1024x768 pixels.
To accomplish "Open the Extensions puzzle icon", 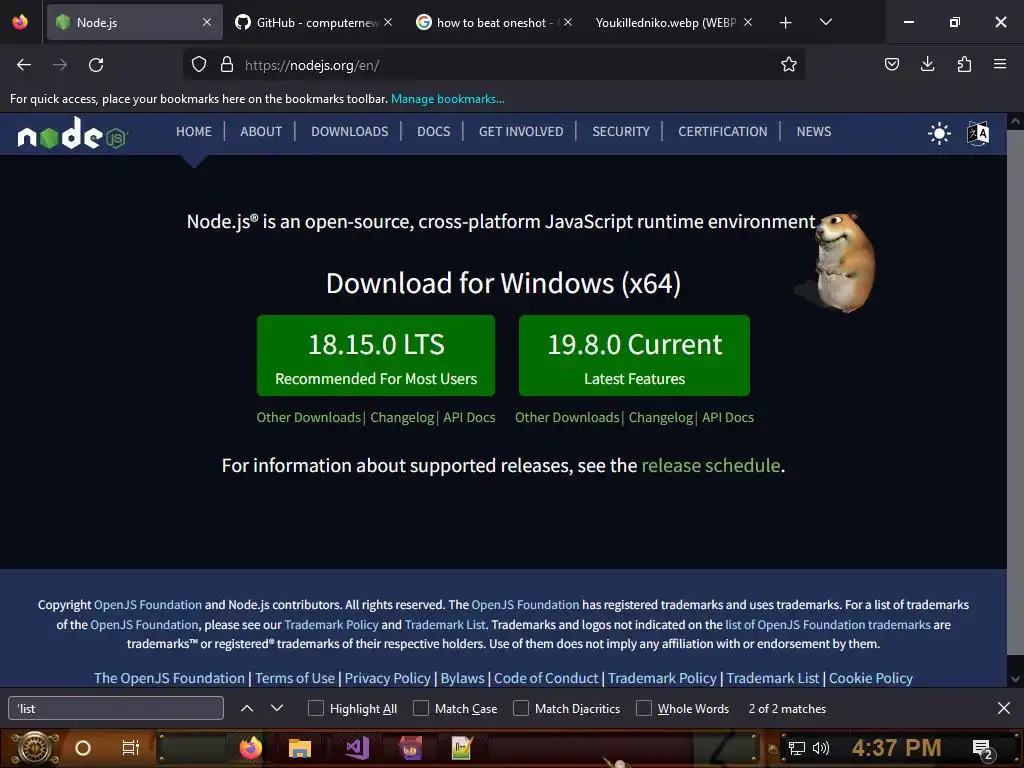I will coord(964,64).
